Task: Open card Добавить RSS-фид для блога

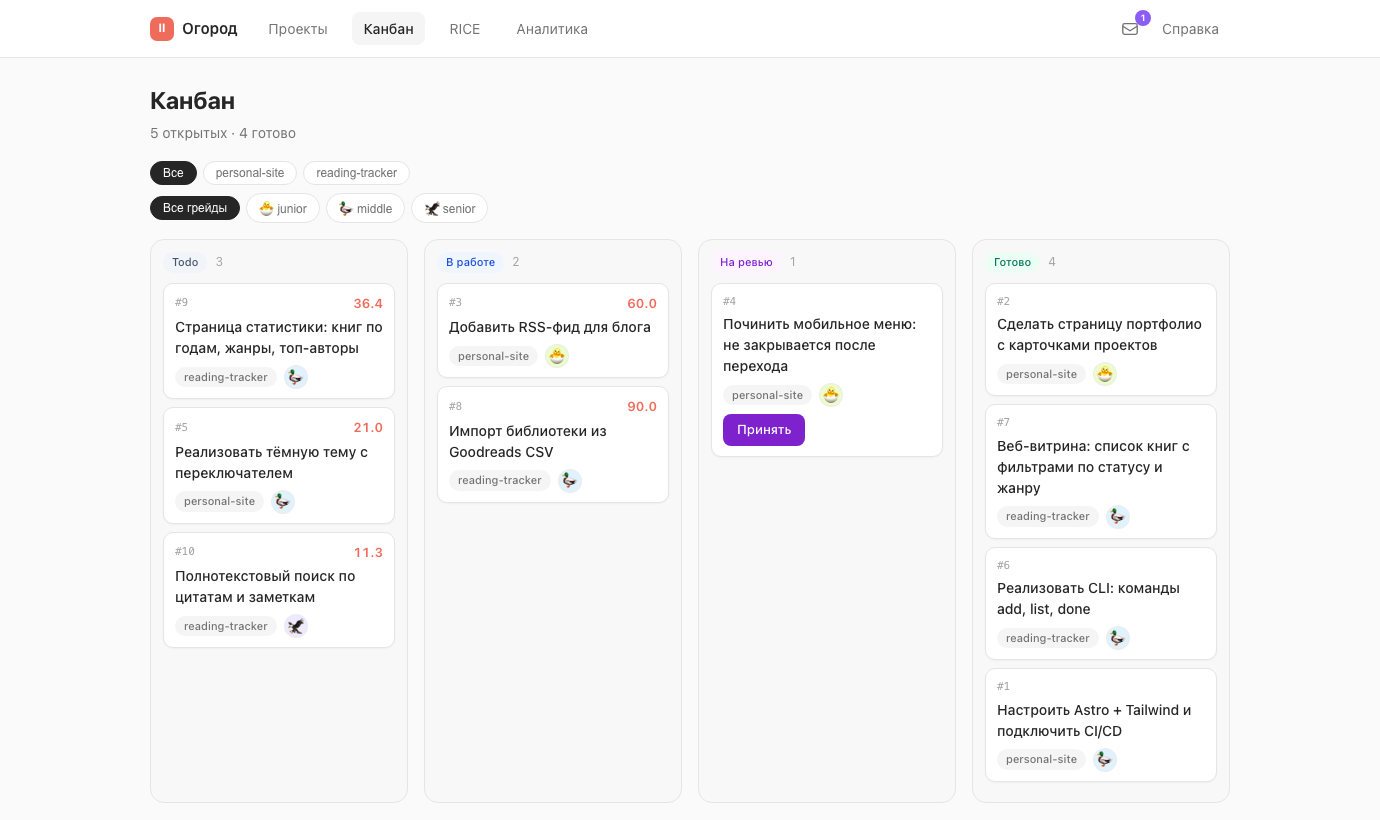Action: [x=553, y=330]
